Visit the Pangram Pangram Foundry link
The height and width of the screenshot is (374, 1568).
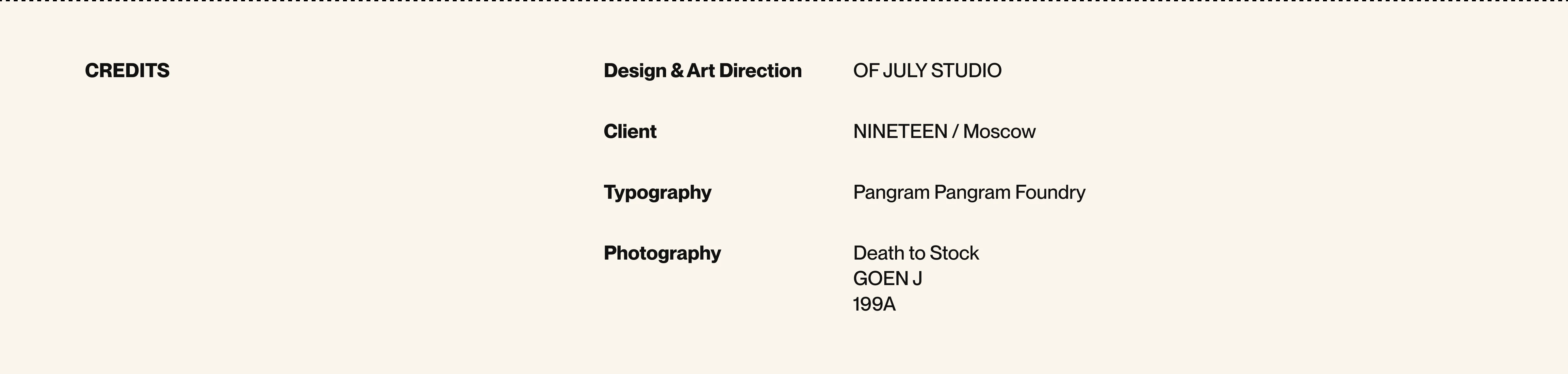point(969,193)
